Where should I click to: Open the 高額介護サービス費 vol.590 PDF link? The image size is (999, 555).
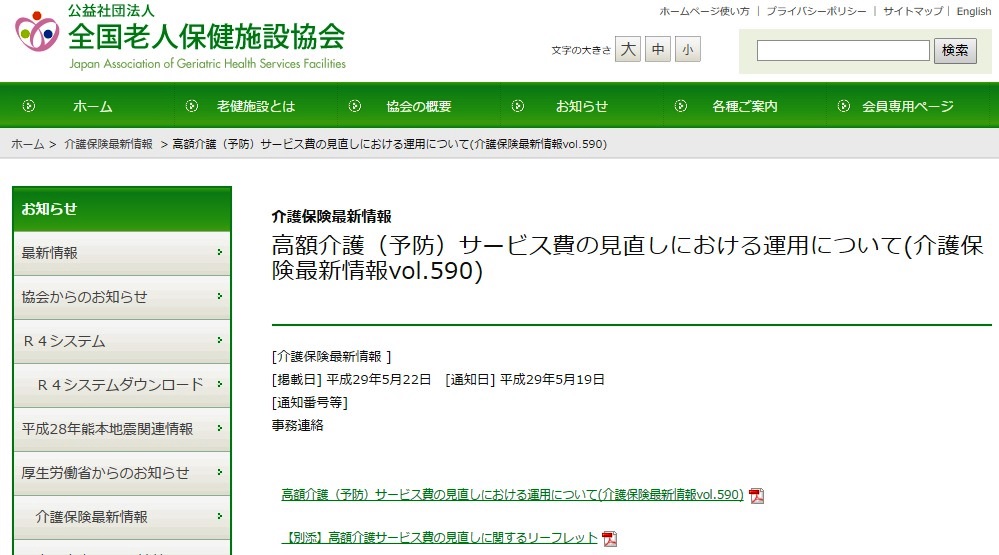coord(512,494)
